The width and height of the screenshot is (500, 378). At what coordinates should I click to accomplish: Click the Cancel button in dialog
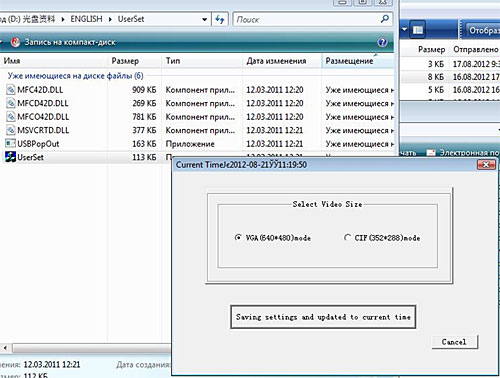(x=455, y=342)
